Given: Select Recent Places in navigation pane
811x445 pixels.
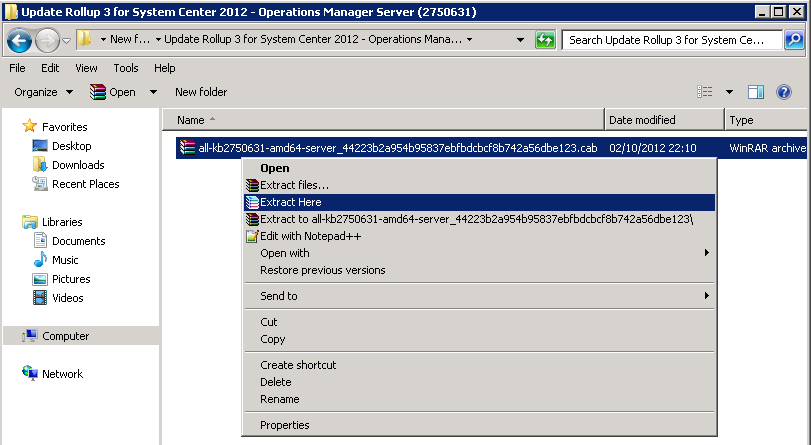Looking at the screenshot, I should pos(85,184).
